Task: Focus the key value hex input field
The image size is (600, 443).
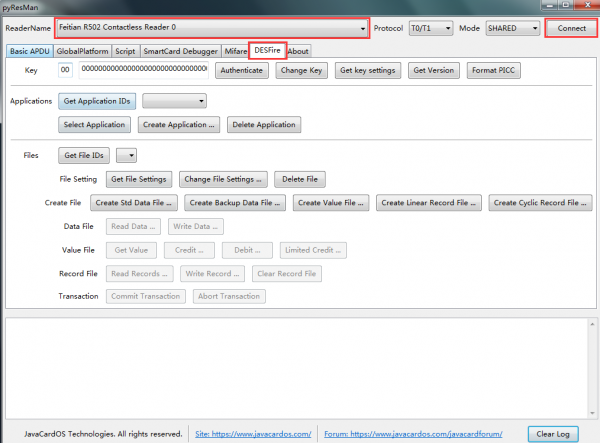Action: tap(144, 70)
